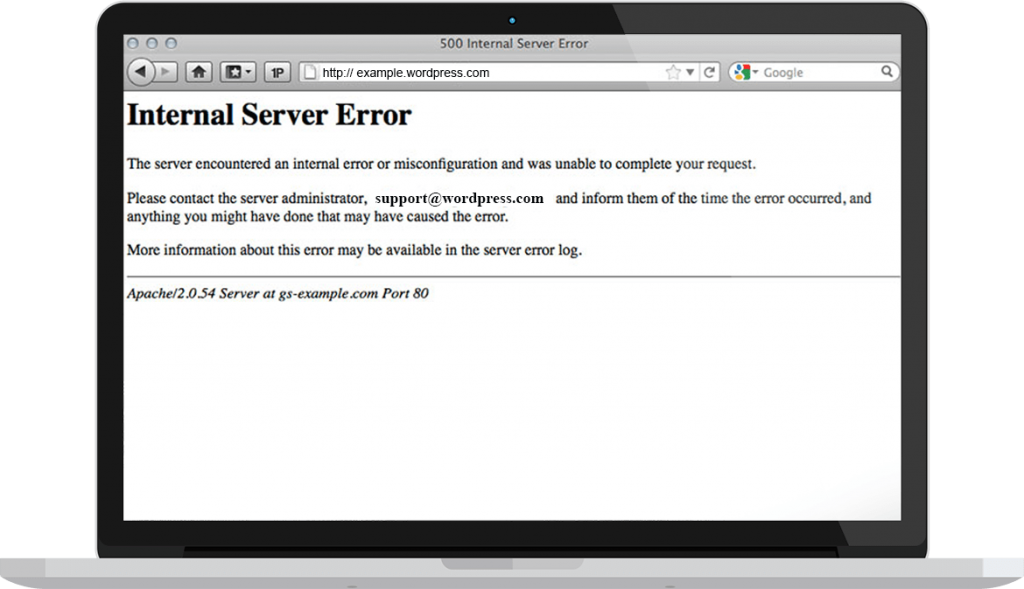Click the page icon in address bar
Viewport: 1024px width, 589px height.
pyautogui.click(x=310, y=72)
